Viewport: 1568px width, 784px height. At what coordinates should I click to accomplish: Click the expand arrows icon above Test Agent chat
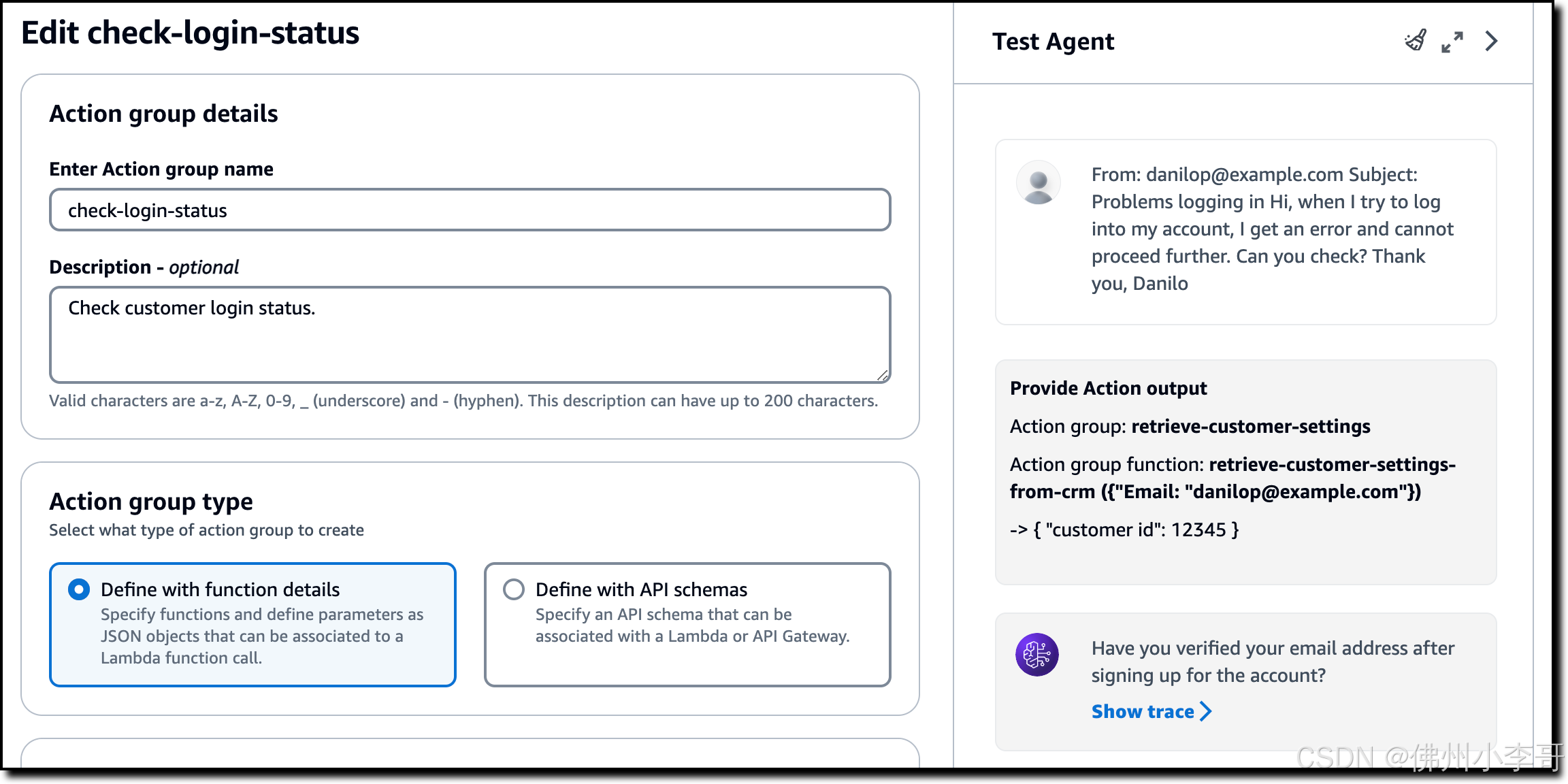click(1454, 42)
